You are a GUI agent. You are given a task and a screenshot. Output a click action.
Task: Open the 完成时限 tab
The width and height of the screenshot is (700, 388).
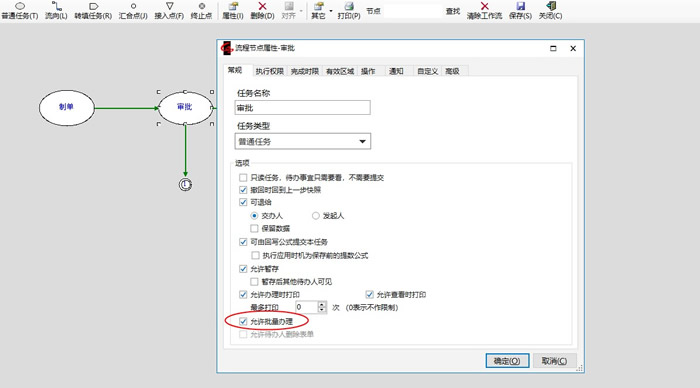pos(304,71)
